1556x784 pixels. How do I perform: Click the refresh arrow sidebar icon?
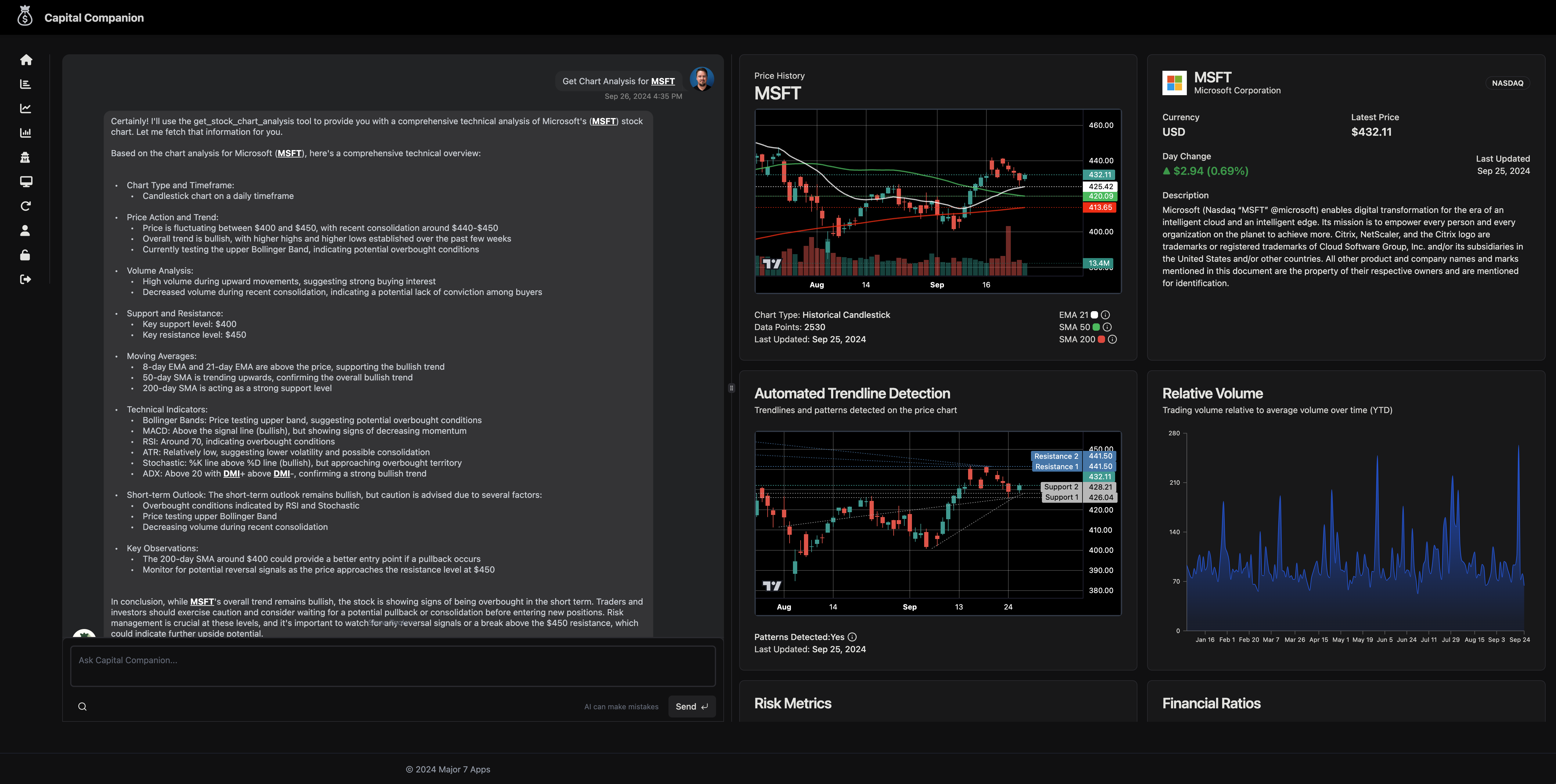click(x=25, y=207)
